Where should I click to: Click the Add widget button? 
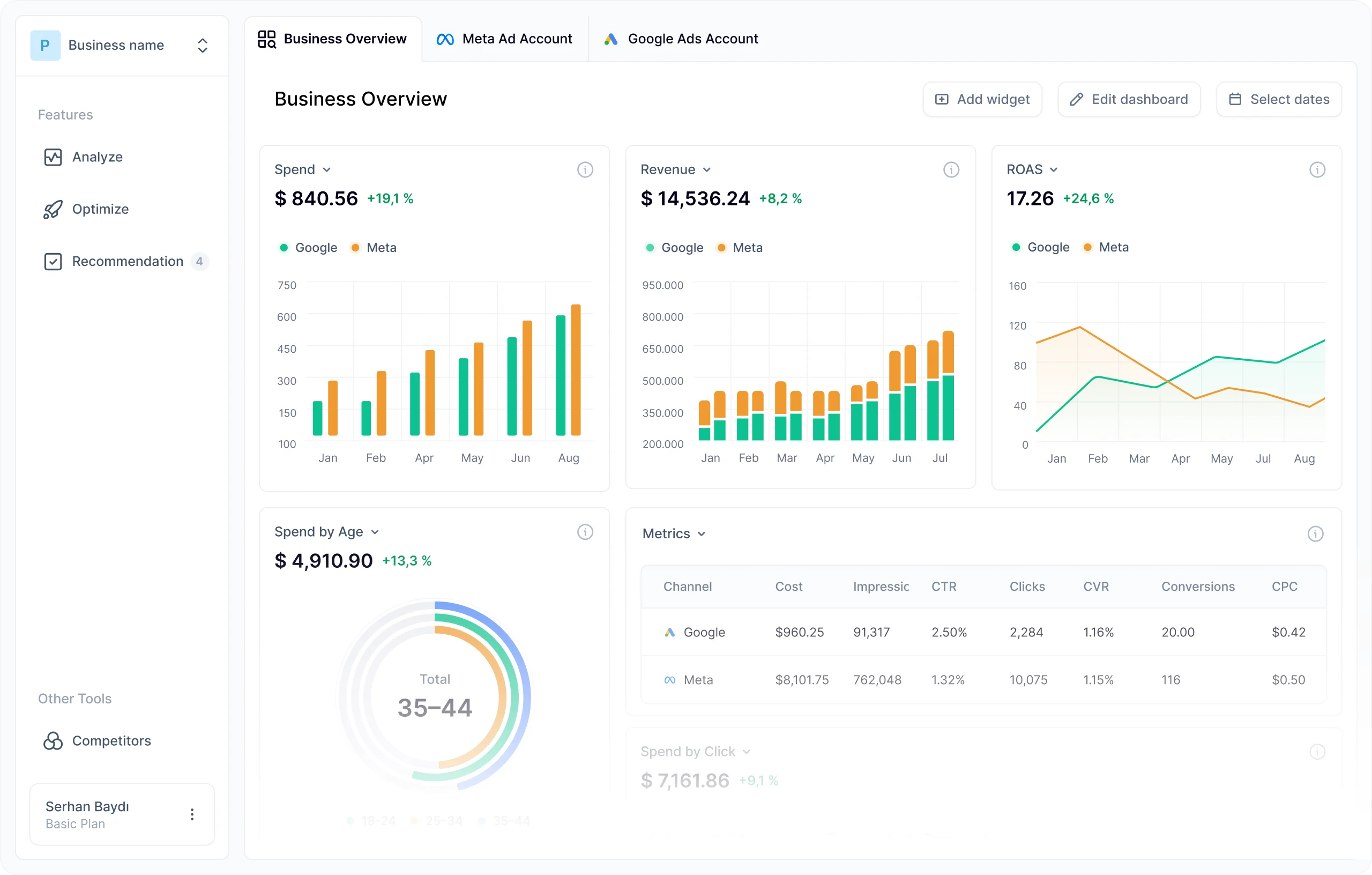tap(983, 98)
